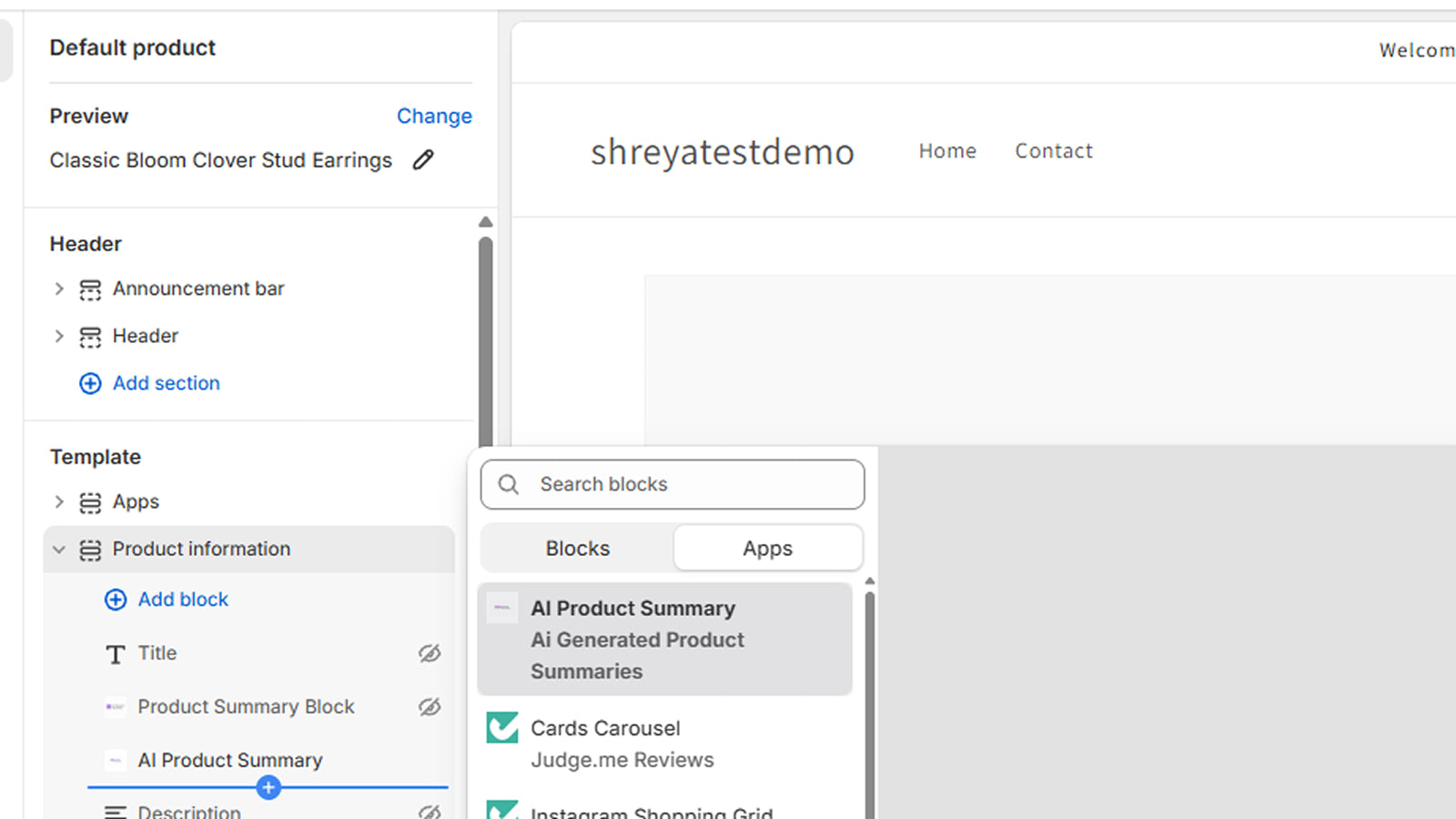Click the Change link to swap preview product

pos(434,116)
